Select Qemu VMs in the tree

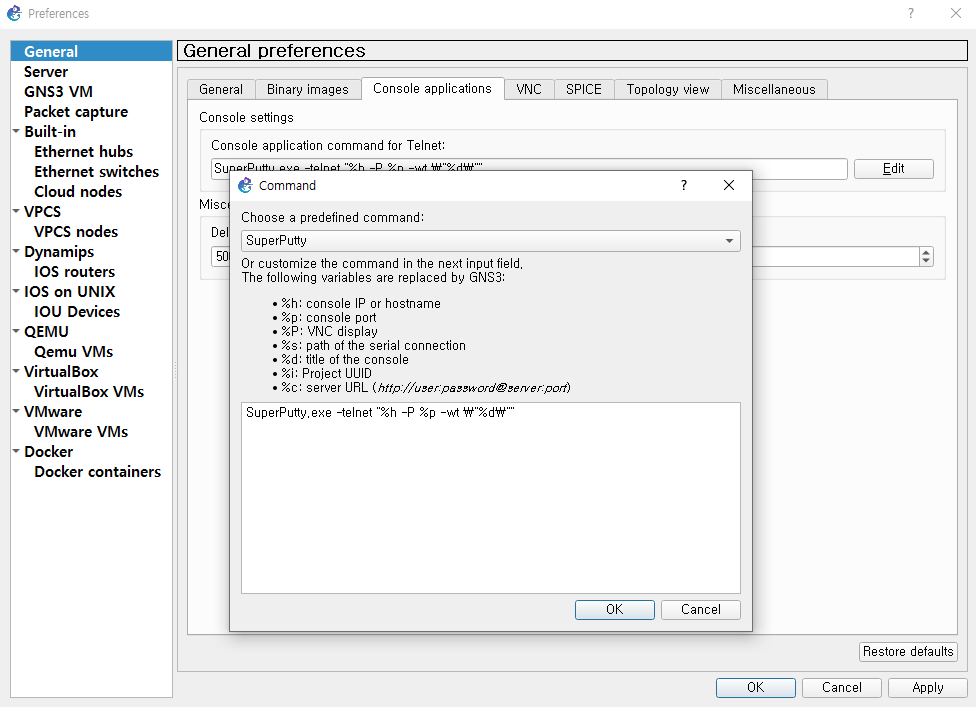click(x=73, y=351)
